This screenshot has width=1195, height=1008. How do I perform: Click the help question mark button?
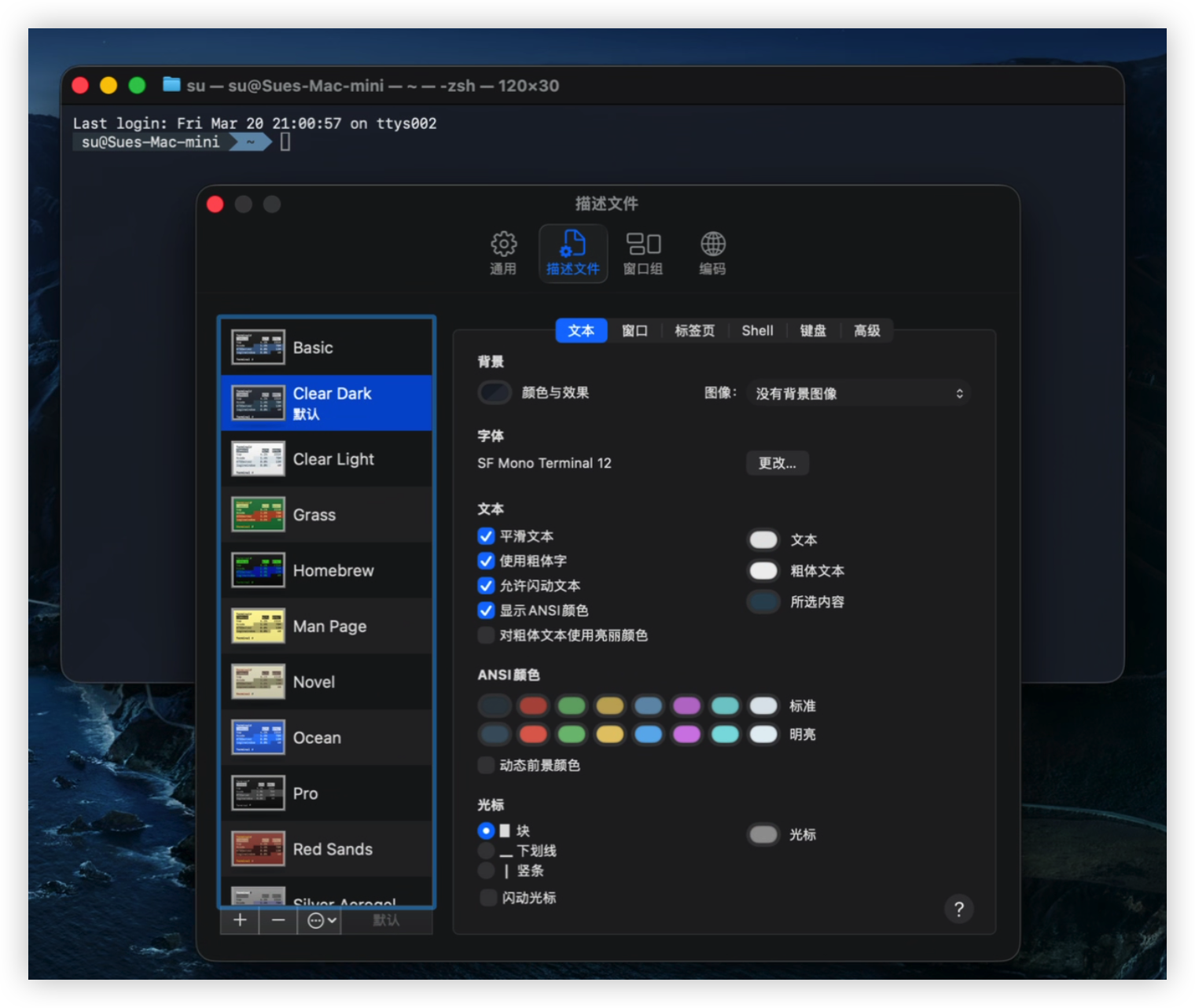coord(958,910)
